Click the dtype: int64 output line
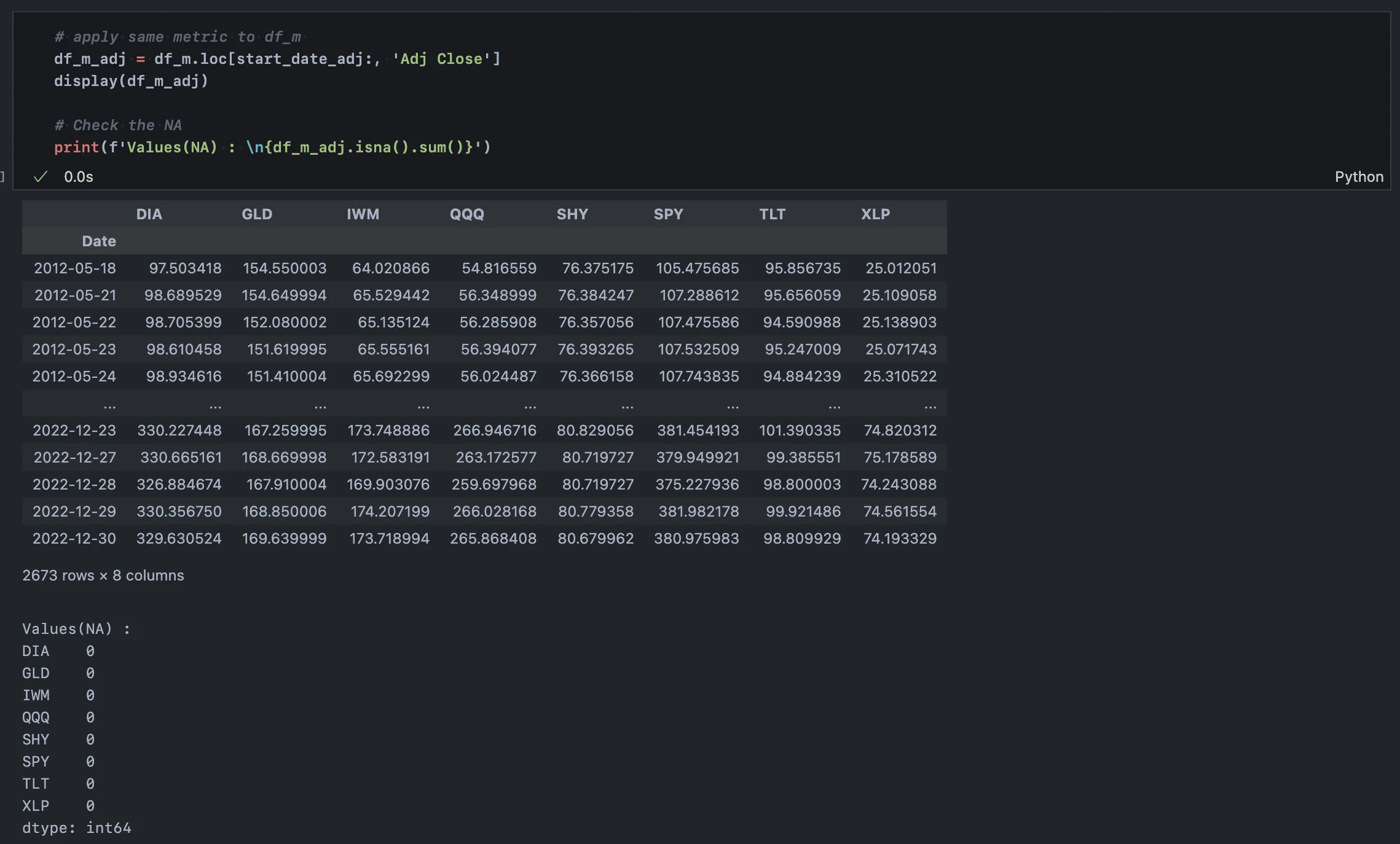The height and width of the screenshot is (844, 1400). (77, 828)
